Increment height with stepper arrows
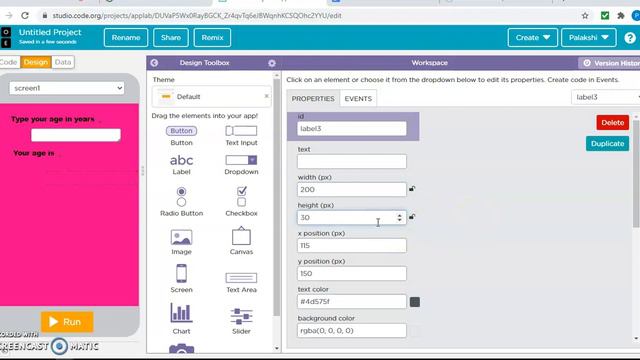 point(400,215)
